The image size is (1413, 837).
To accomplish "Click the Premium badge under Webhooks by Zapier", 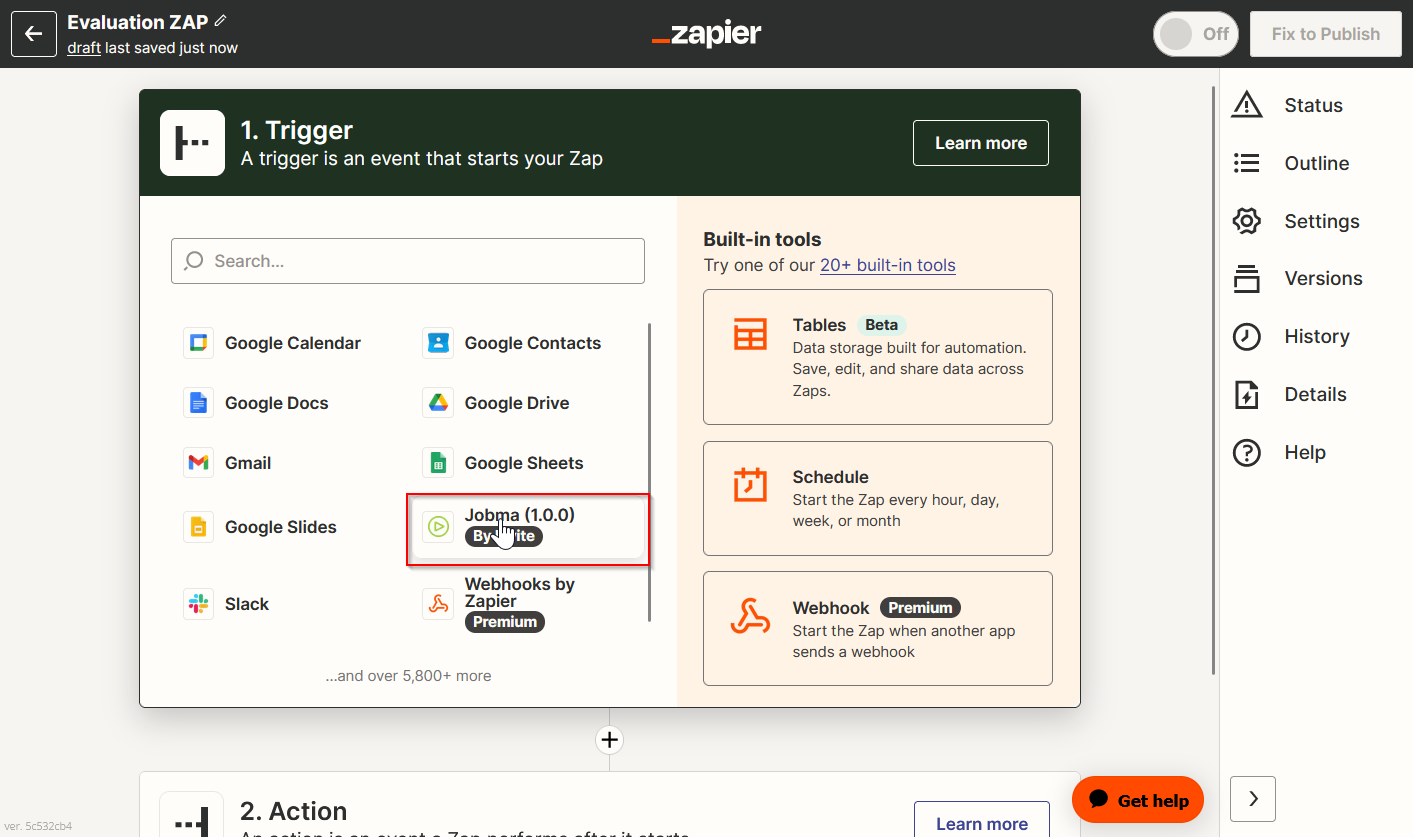I will 505,622.
